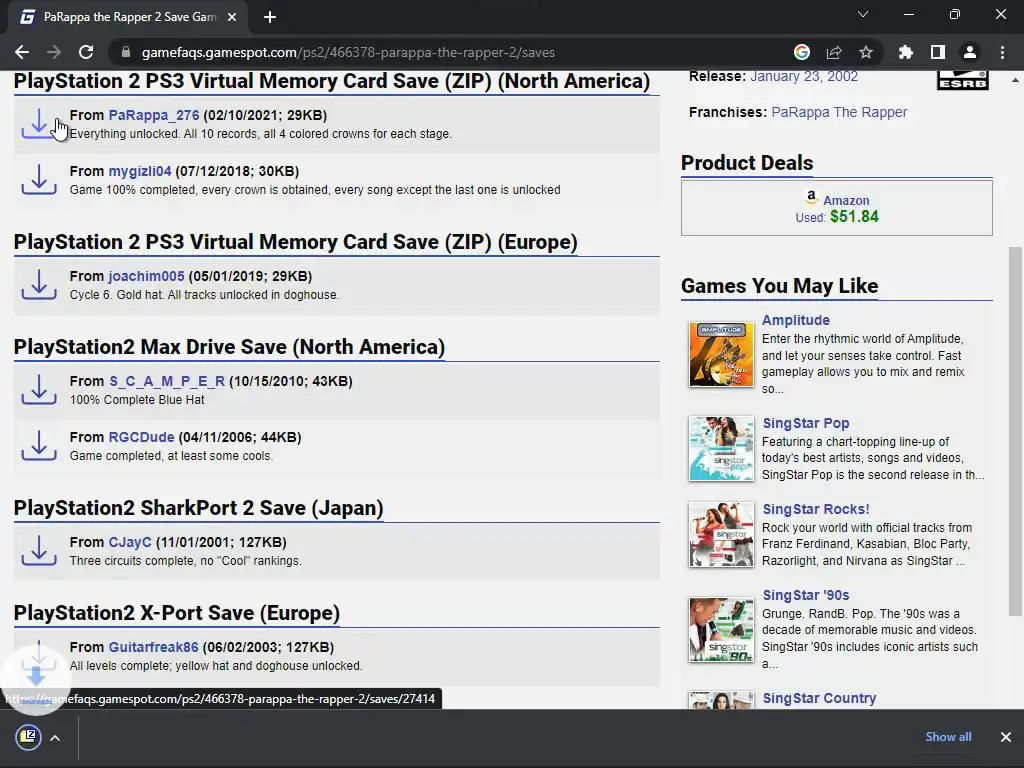Download PaRappa_276's save file
Screen dimensions: 1024x768
click(39, 123)
